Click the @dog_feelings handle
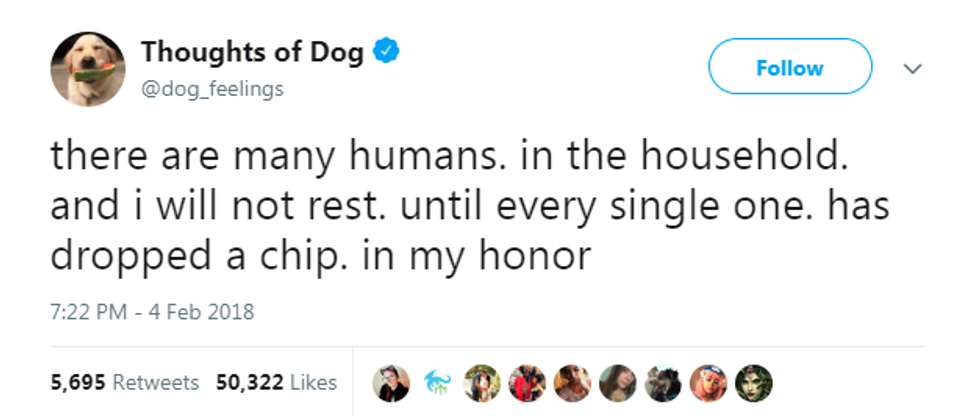 [213, 89]
